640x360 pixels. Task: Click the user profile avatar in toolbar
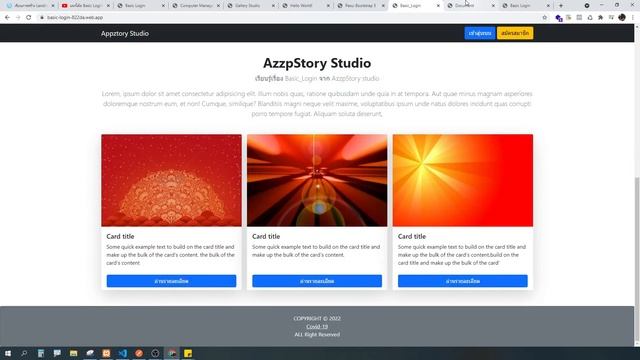point(622,18)
